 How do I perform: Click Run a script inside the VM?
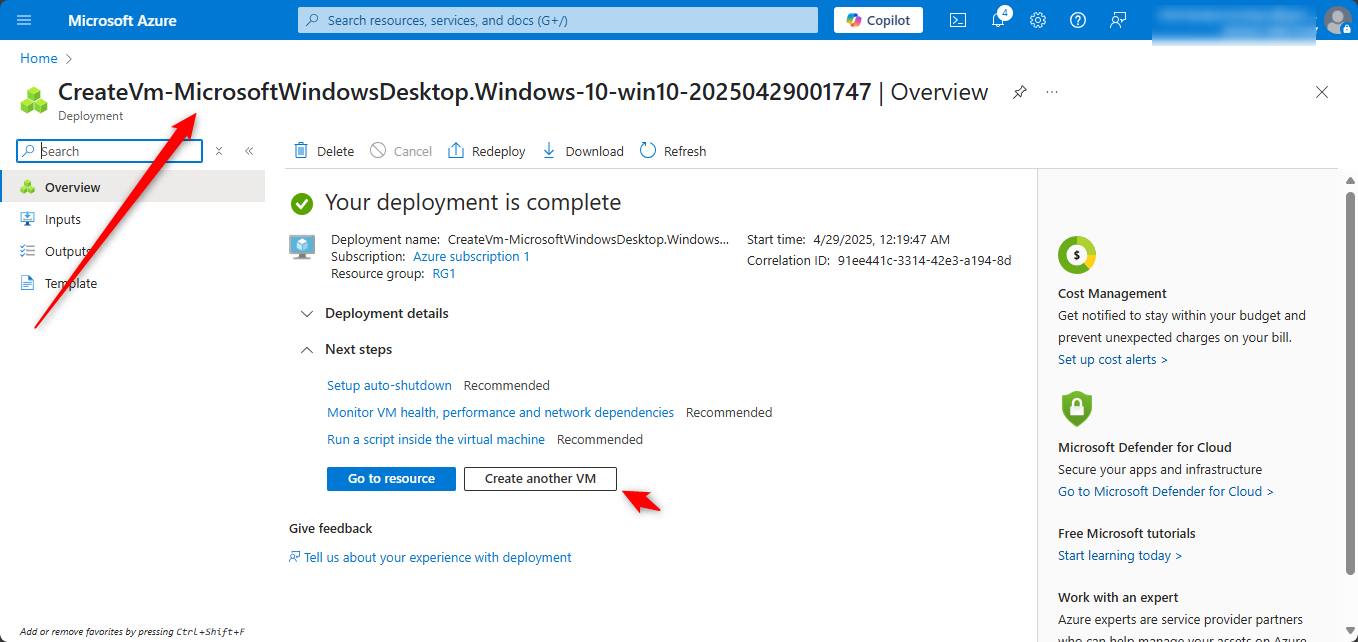pyautogui.click(x=436, y=439)
